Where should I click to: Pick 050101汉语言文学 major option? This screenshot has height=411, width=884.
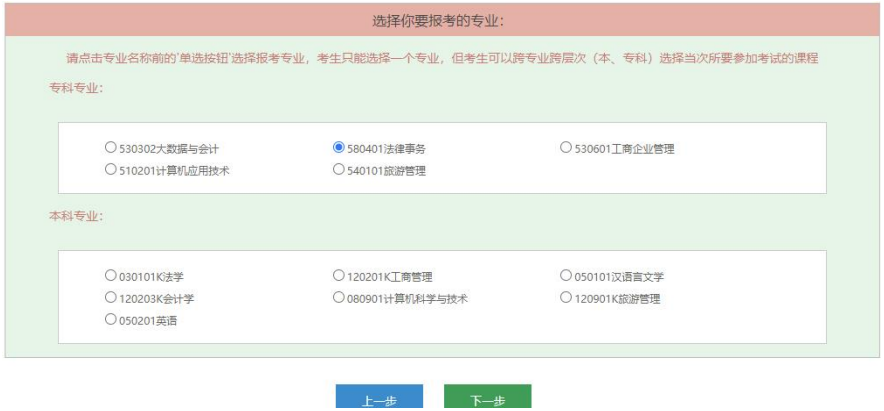coord(567,276)
